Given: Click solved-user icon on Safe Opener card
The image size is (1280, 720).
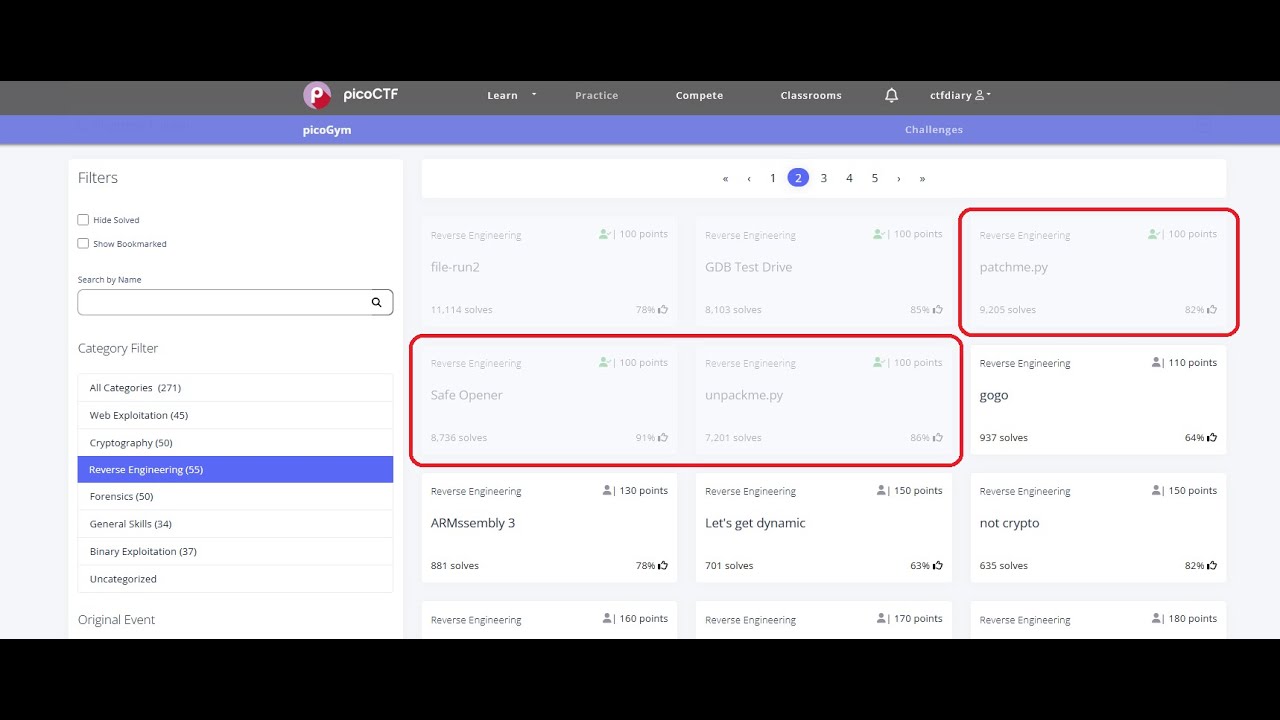Looking at the screenshot, I should 605,362.
